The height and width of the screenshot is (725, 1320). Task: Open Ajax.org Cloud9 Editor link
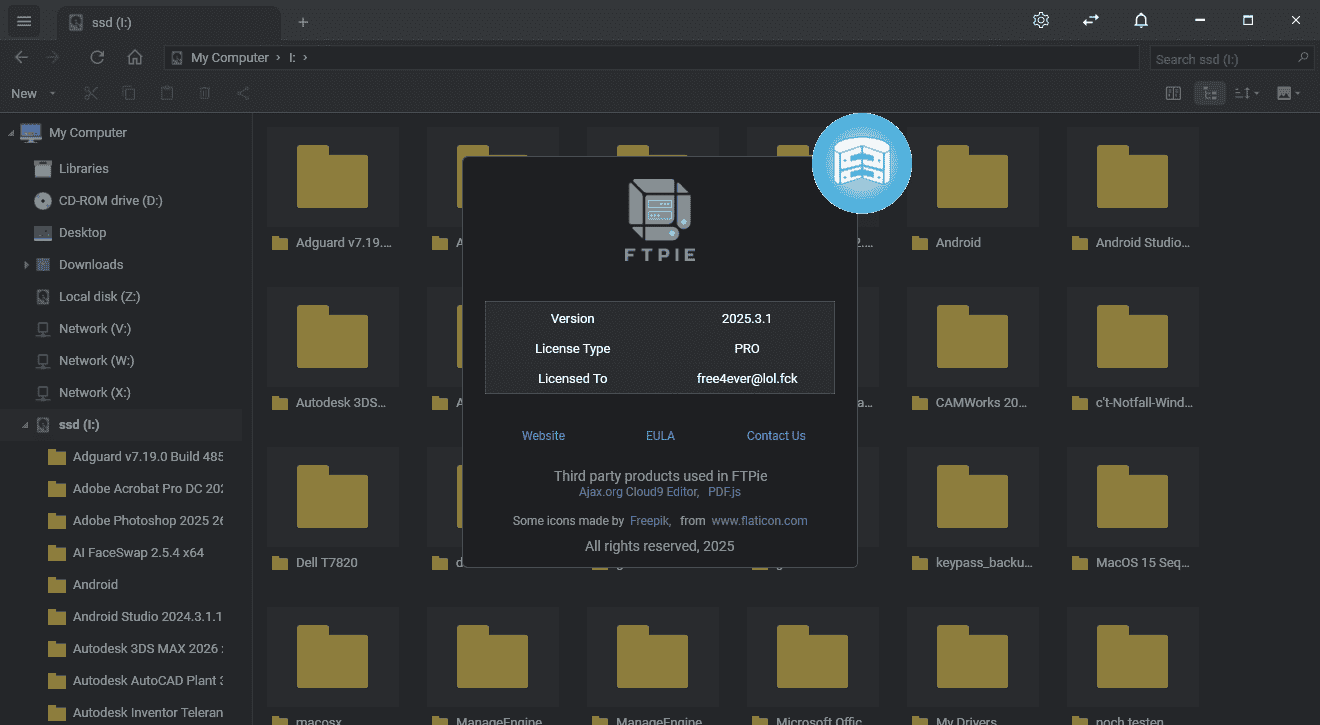pyautogui.click(x=638, y=492)
